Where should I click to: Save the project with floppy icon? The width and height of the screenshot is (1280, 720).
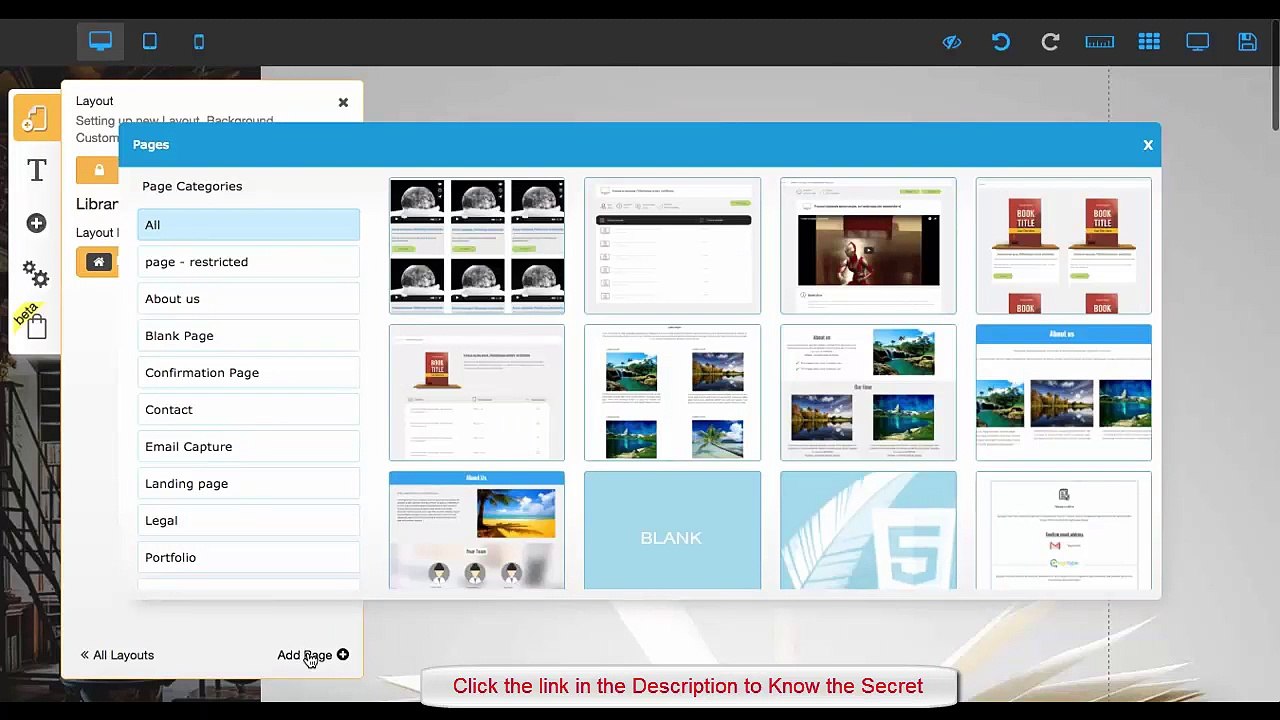1247,42
